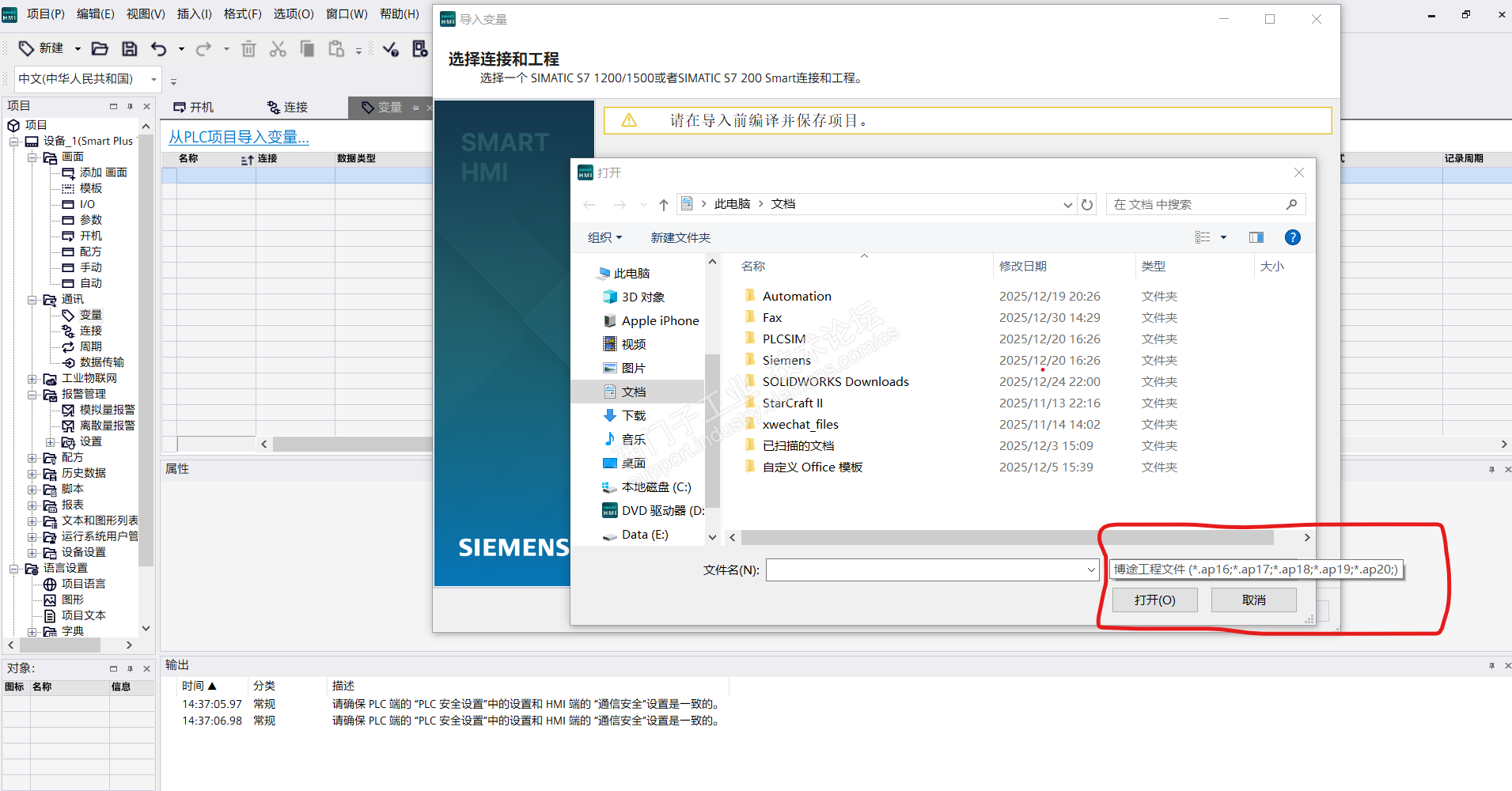Open the 选项(O) menu
The width and height of the screenshot is (1512, 791).
pyautogui.click(x=294, y=14)
